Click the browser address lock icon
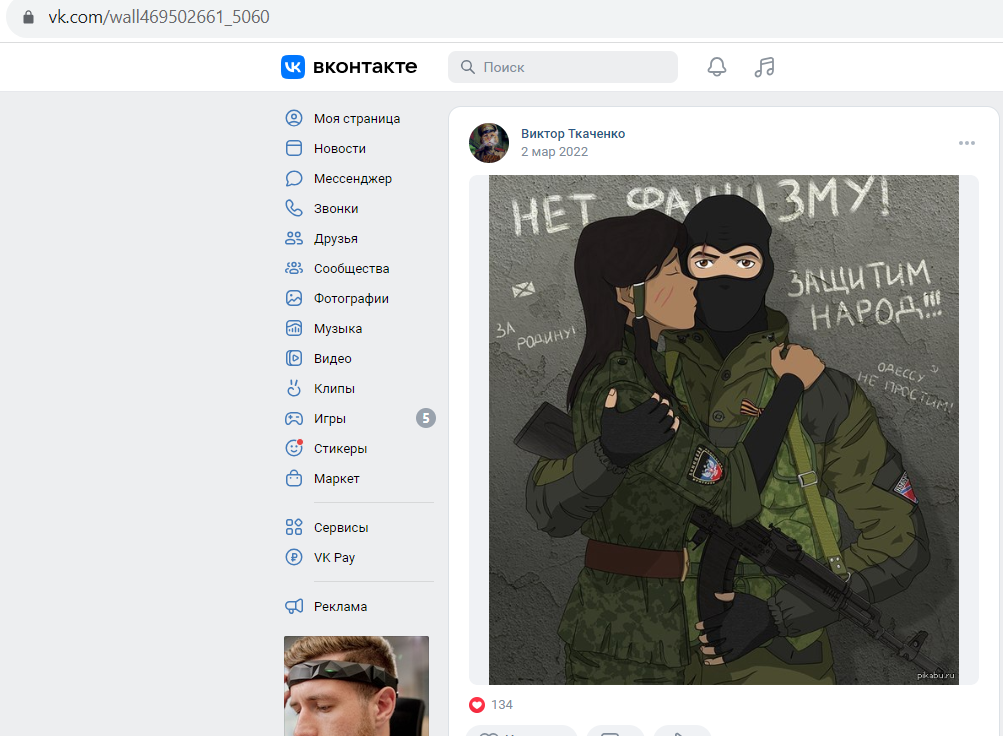The width and height of the screenshot is (1003, 736). point(28,17)
